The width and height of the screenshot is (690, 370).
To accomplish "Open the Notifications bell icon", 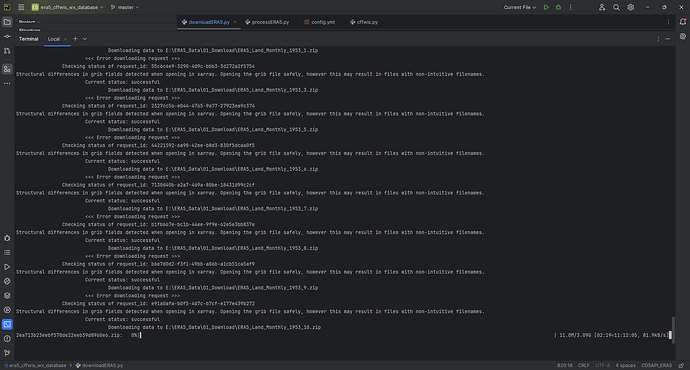I will [x=683, y=22].
